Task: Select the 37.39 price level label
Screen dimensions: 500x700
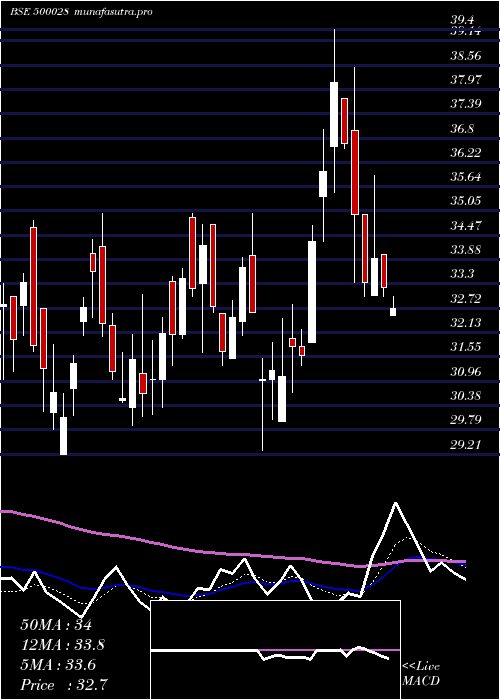Action: coord(465,104)
